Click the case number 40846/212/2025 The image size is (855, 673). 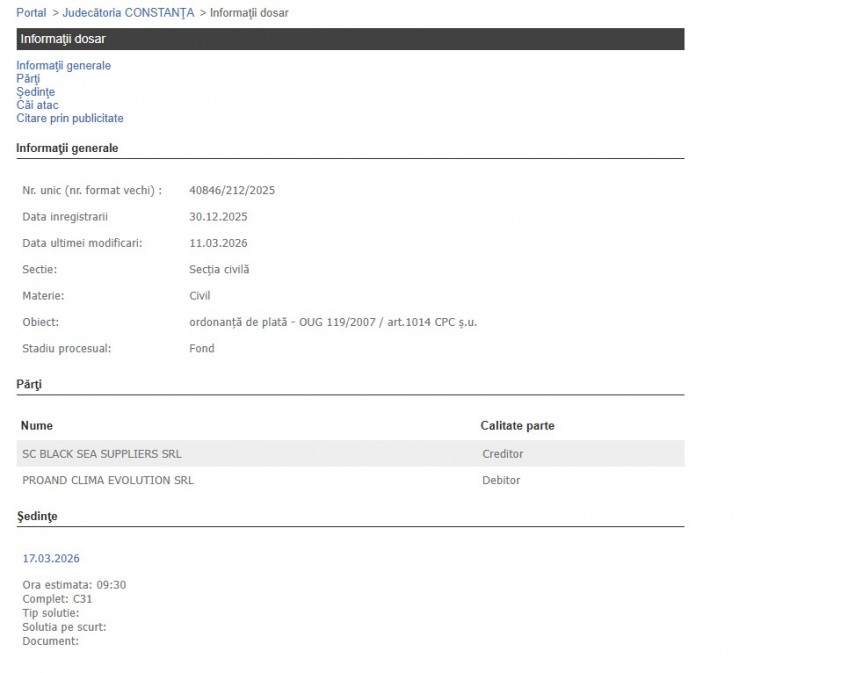coord(232,190)
